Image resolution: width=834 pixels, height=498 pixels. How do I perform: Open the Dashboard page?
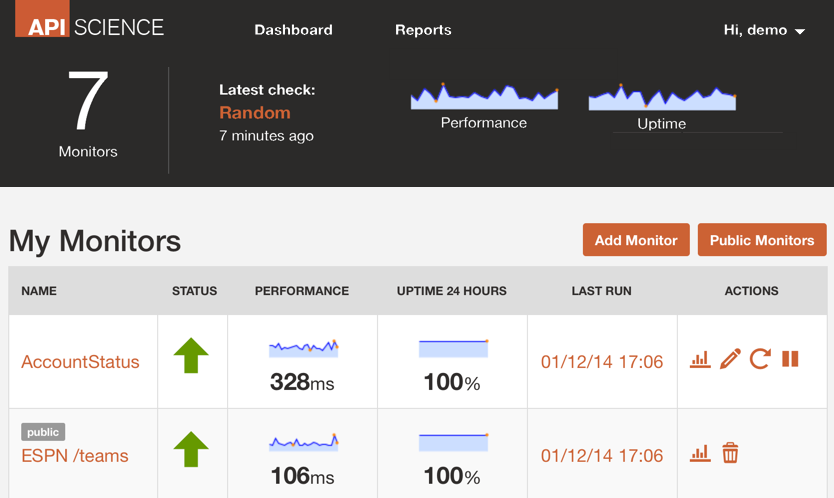293,30
